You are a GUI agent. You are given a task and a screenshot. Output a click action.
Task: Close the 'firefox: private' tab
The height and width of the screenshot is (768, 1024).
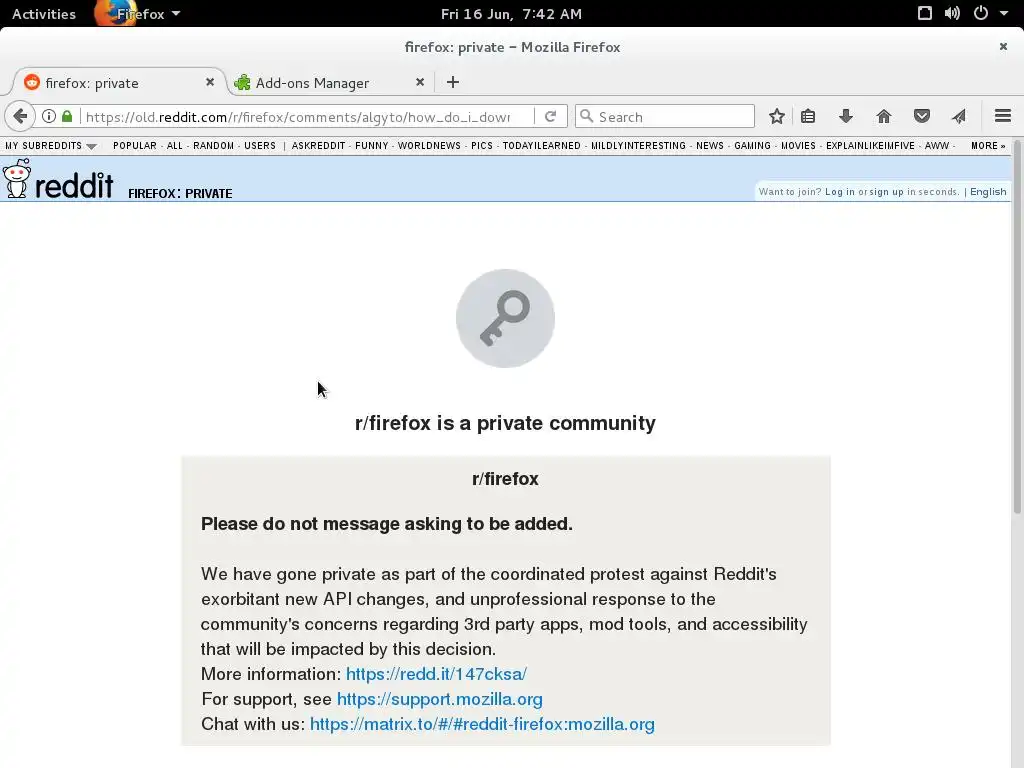210,82
